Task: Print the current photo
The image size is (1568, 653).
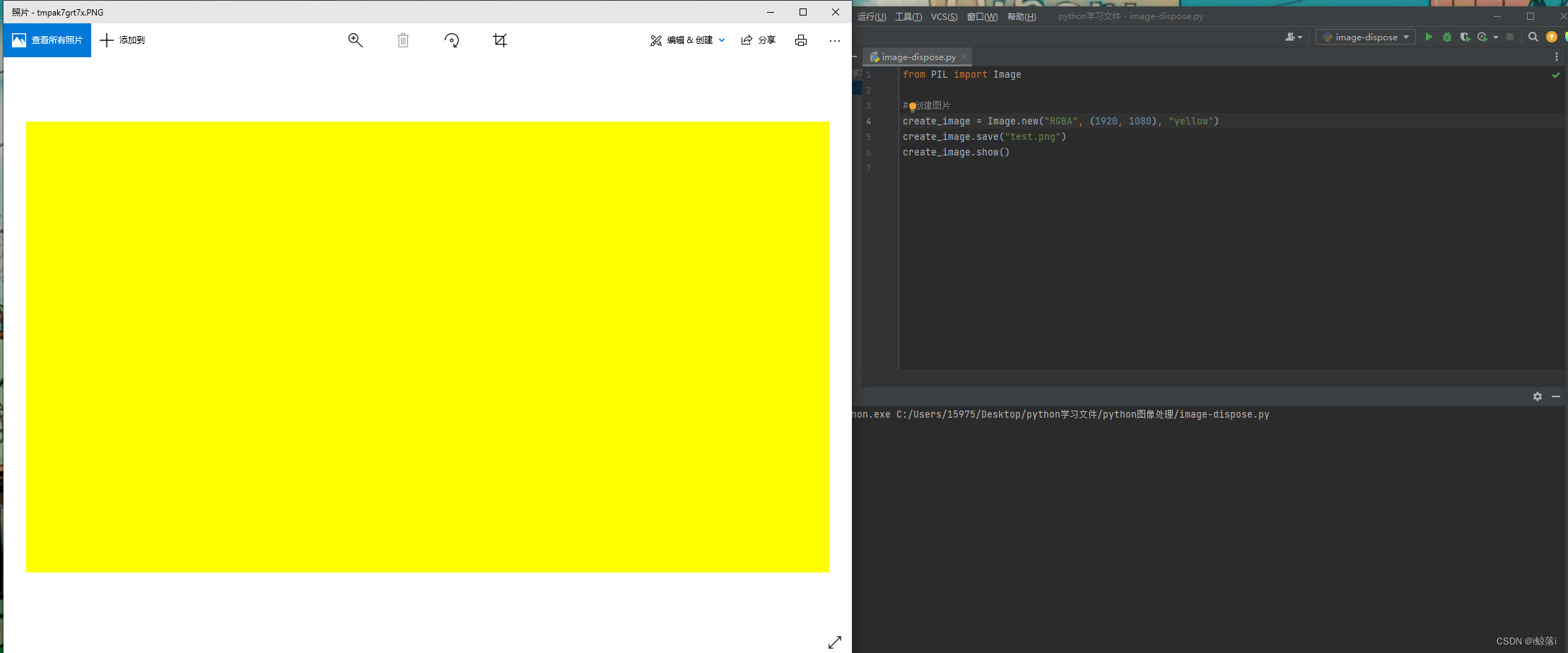Action: 800,40
